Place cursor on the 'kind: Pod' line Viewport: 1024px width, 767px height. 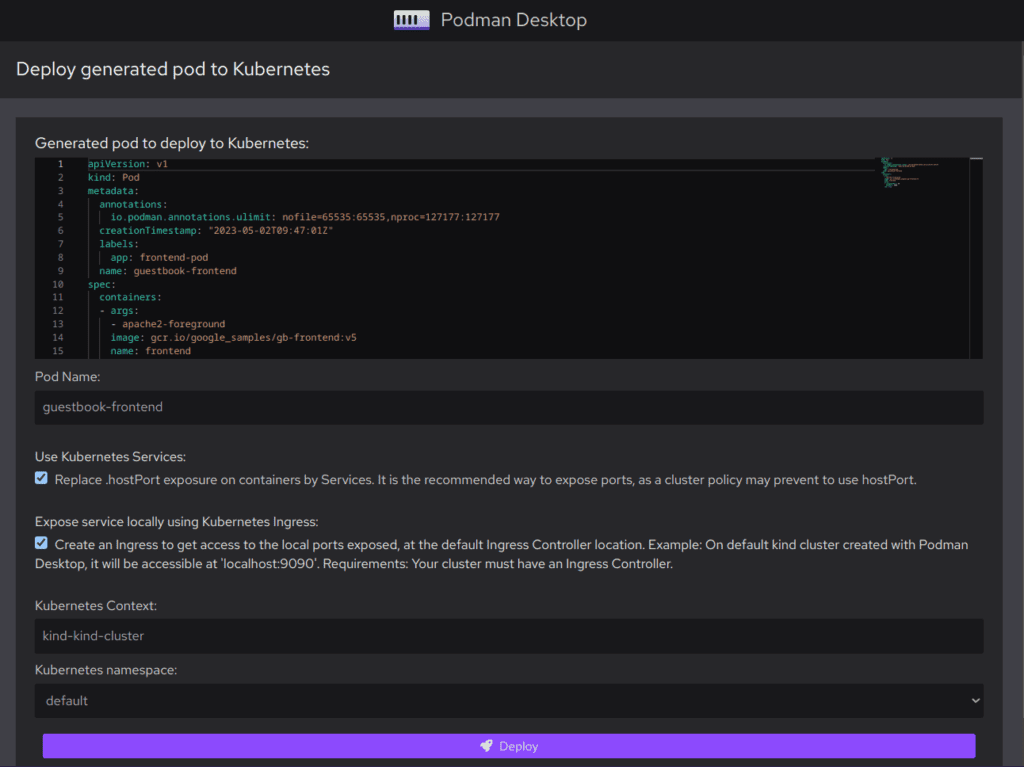pos(113,177)
